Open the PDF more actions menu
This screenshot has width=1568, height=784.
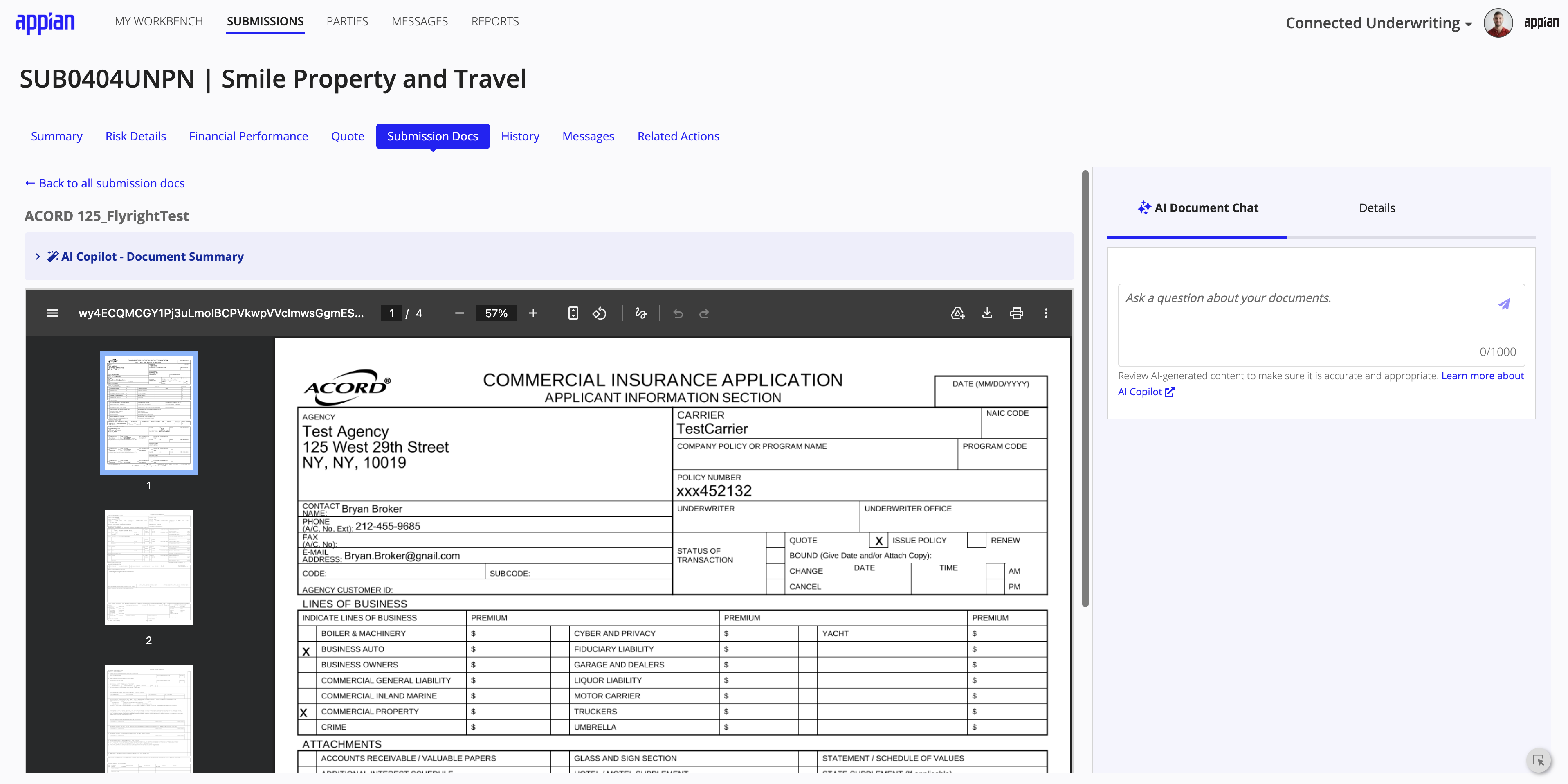coord(1046,313)
